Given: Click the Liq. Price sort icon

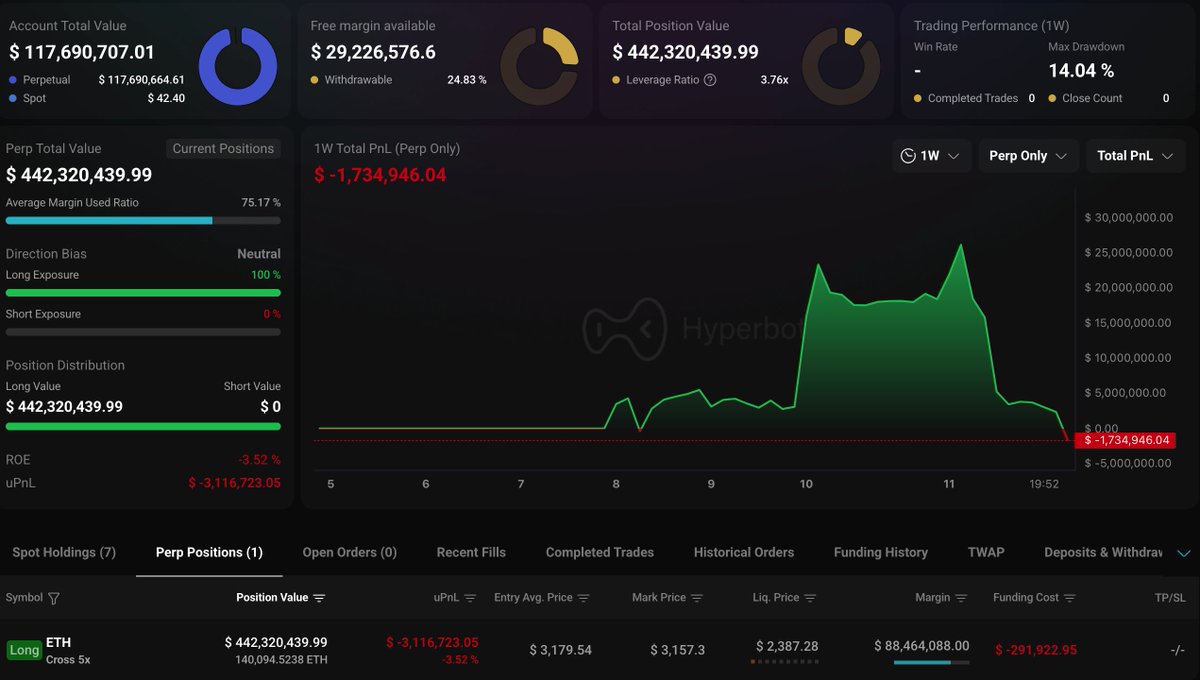Looking at the screenshot, I should 810,598.
